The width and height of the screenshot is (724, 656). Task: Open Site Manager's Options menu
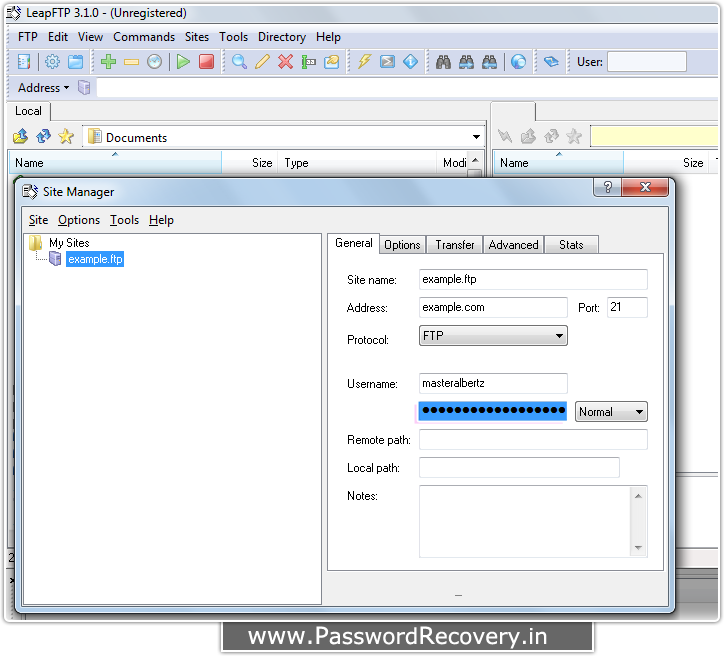(79, 220)
